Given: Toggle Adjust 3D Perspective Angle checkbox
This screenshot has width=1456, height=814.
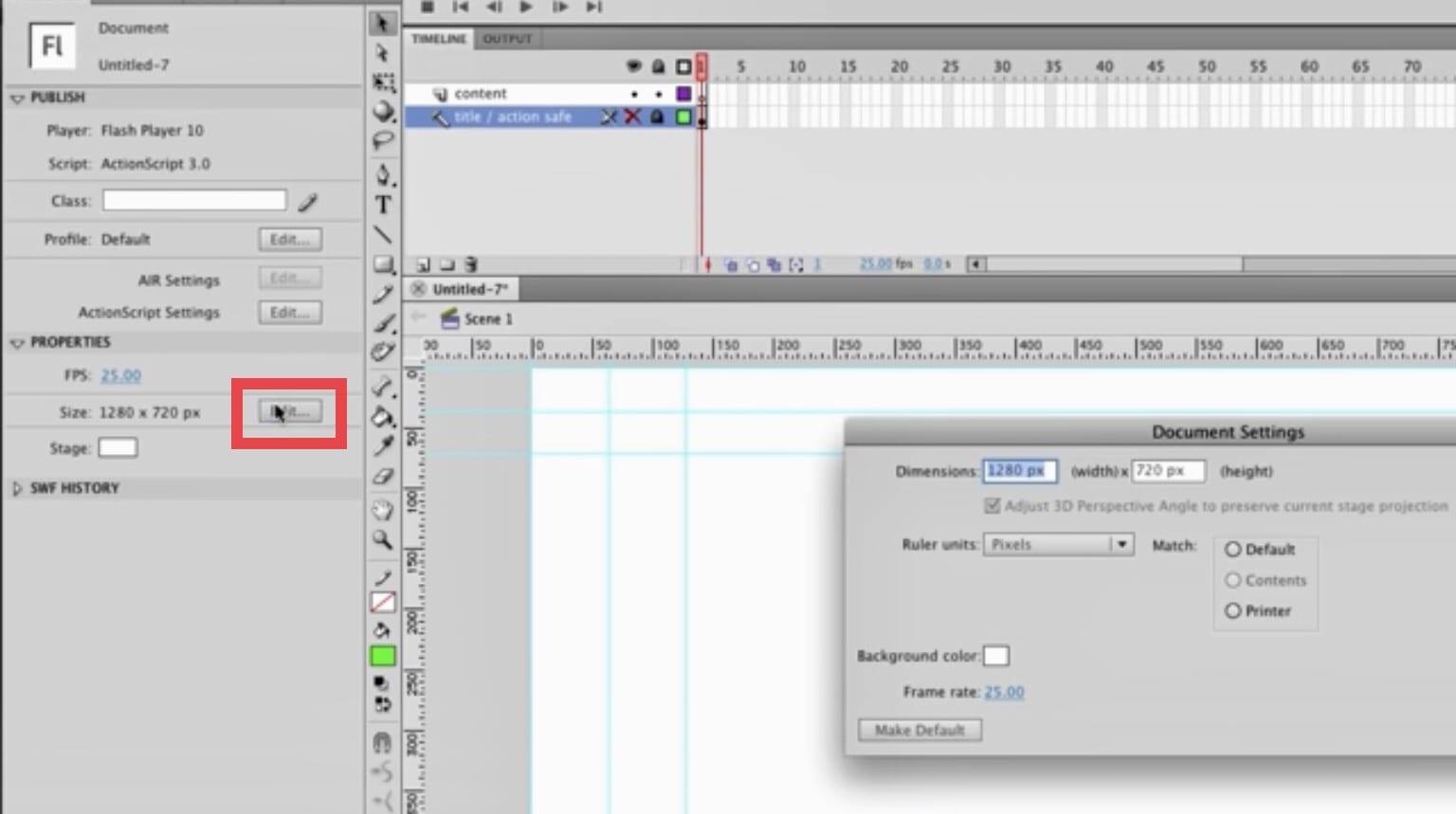Looking at the screenshot, I should click(992, 506).
